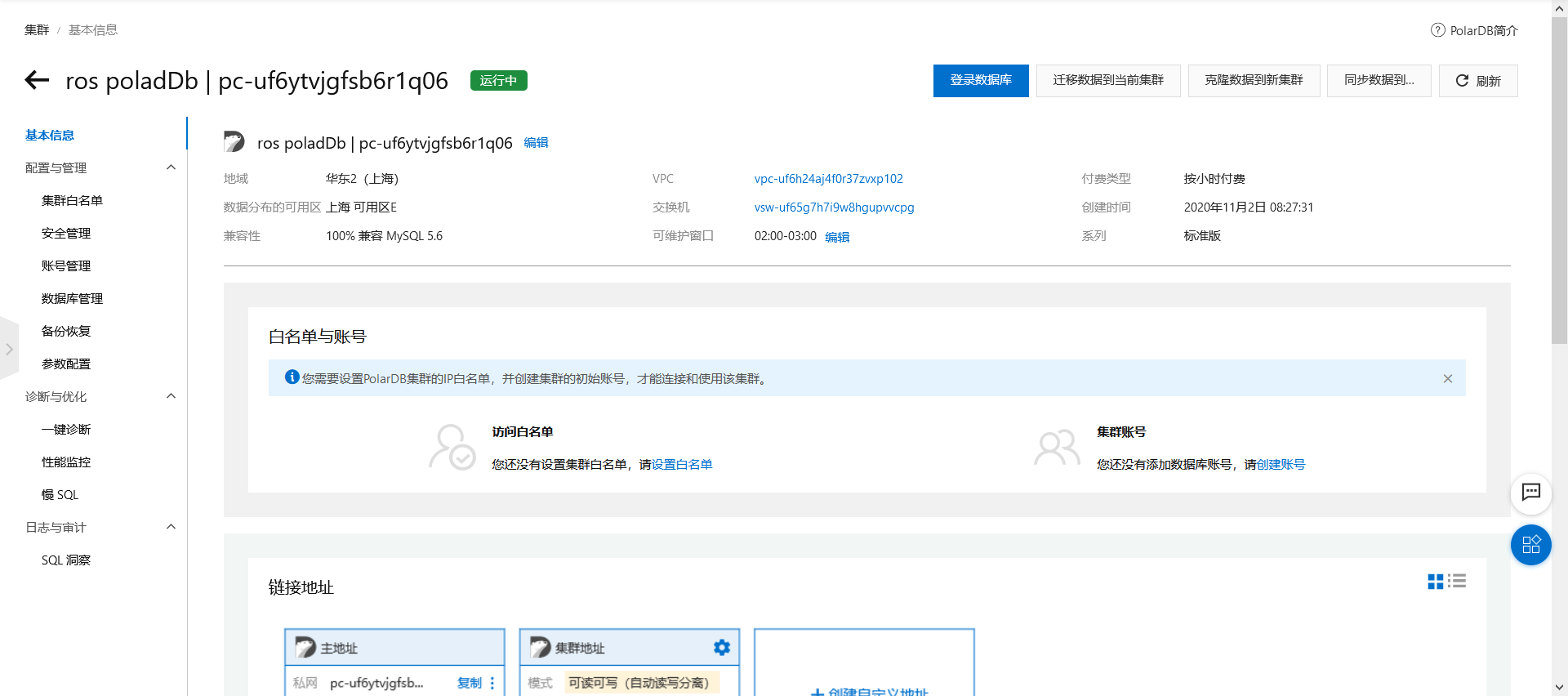Click the 运行中 status badge
This screenshot has height=696, width=1568.
[498, 80]
